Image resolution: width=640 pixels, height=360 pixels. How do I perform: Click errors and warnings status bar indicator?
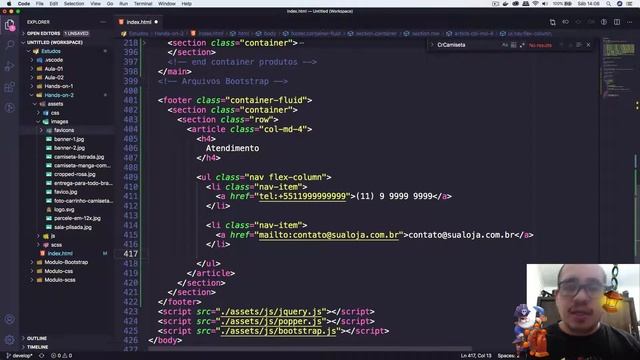[62, 356]
